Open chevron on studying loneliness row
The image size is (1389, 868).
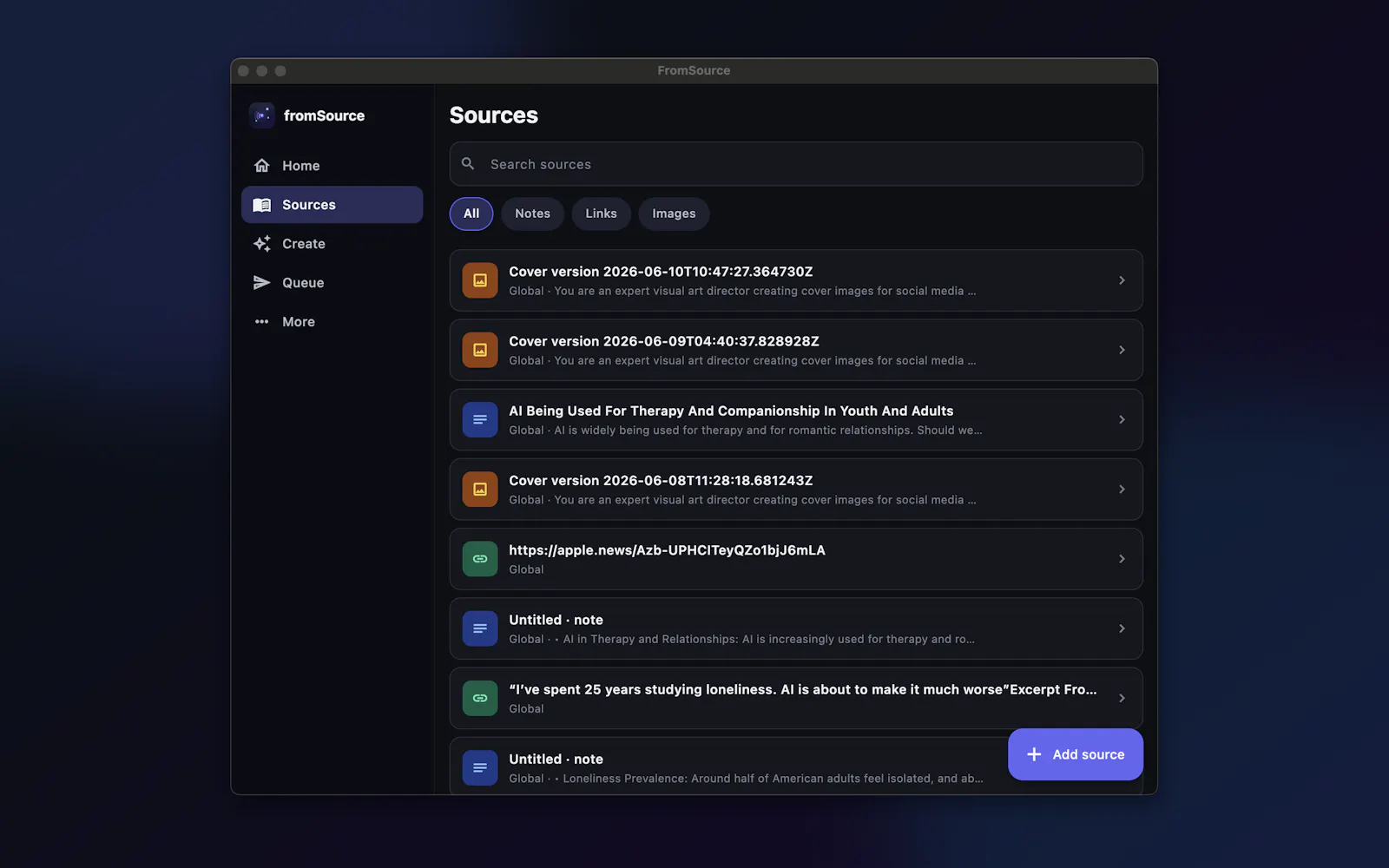tap(1122, 698)
